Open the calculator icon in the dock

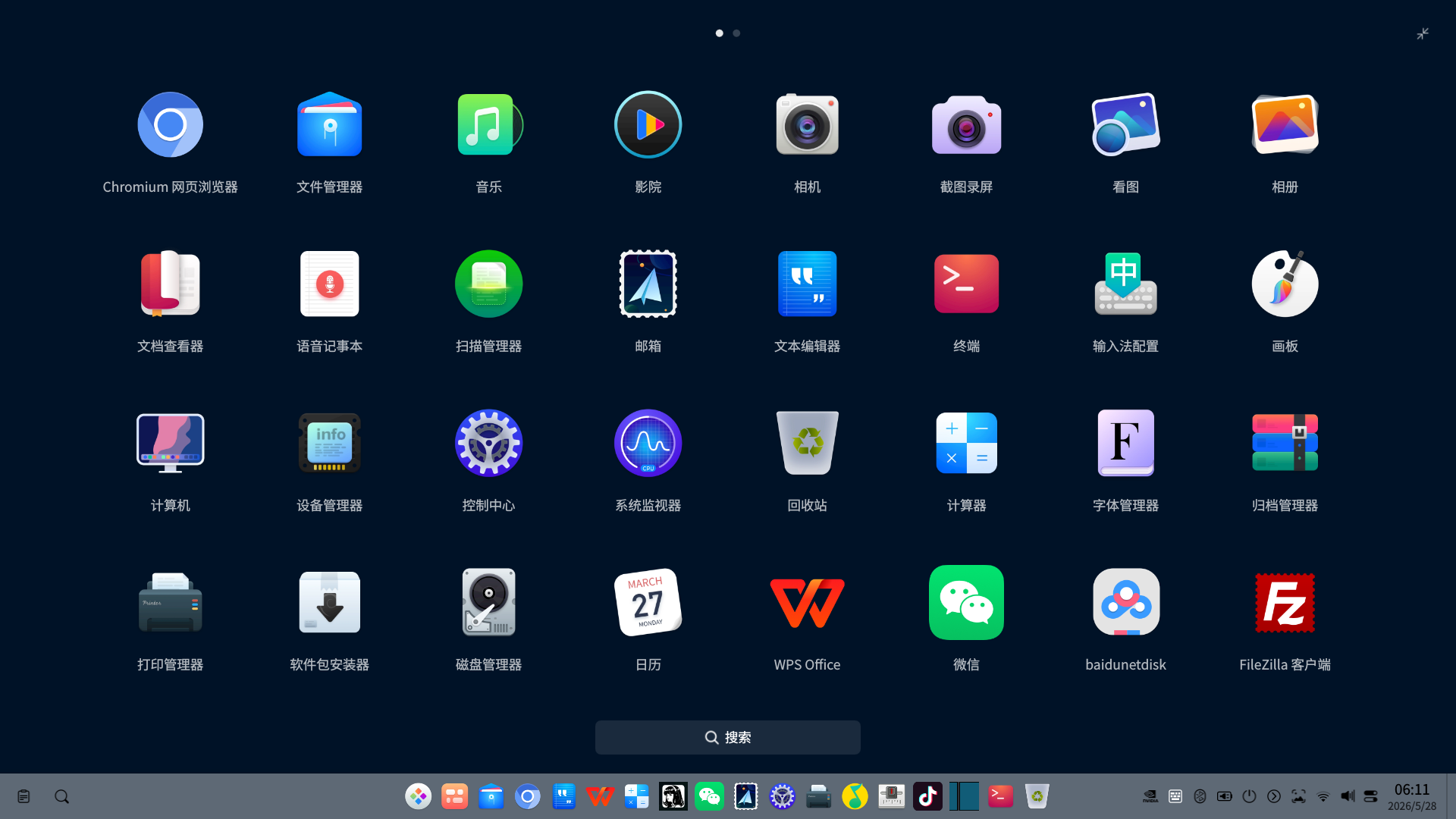[636, 797]
